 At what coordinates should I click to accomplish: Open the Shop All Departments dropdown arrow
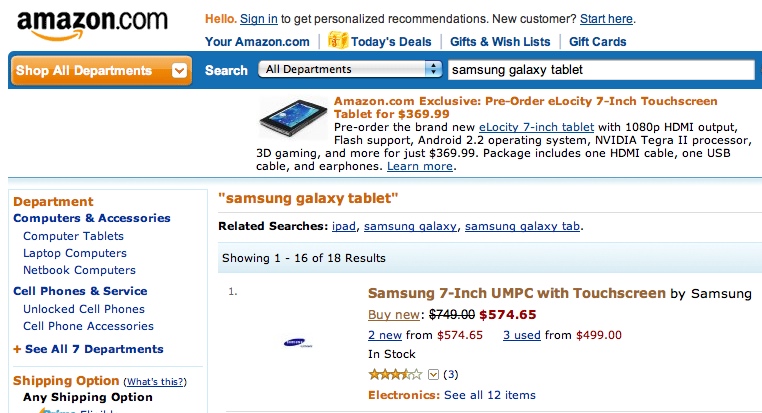coord(179,71)
